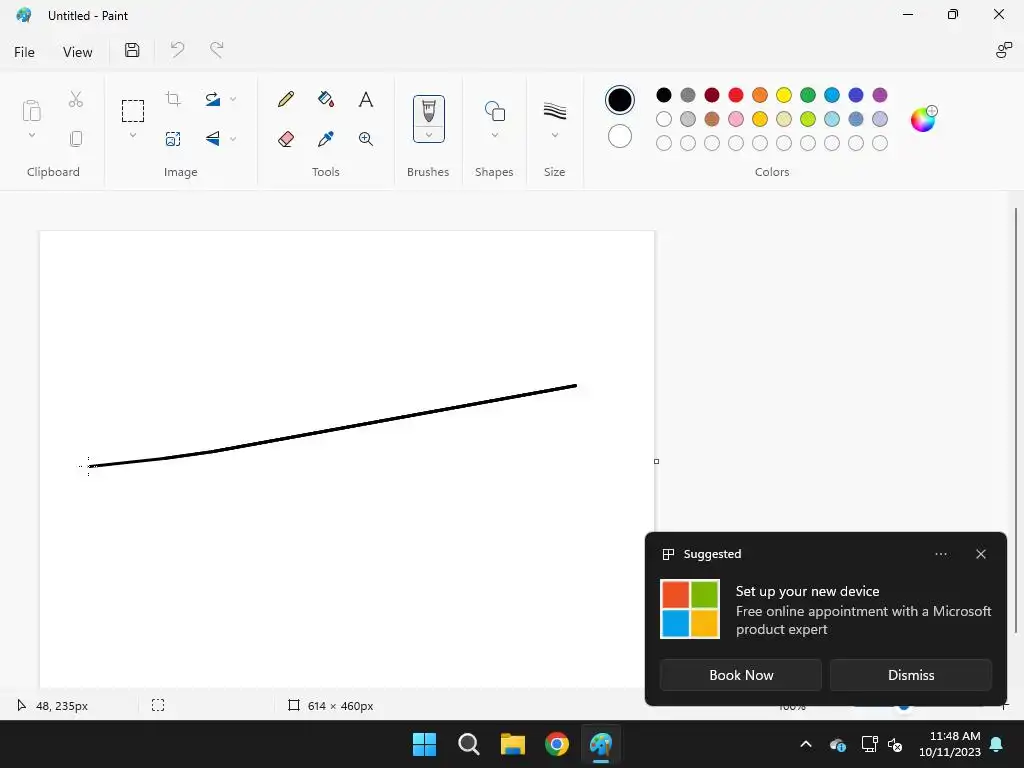Pick the orange color swatch
This screenshot has width=1024, height=768.
coord(760,95)
